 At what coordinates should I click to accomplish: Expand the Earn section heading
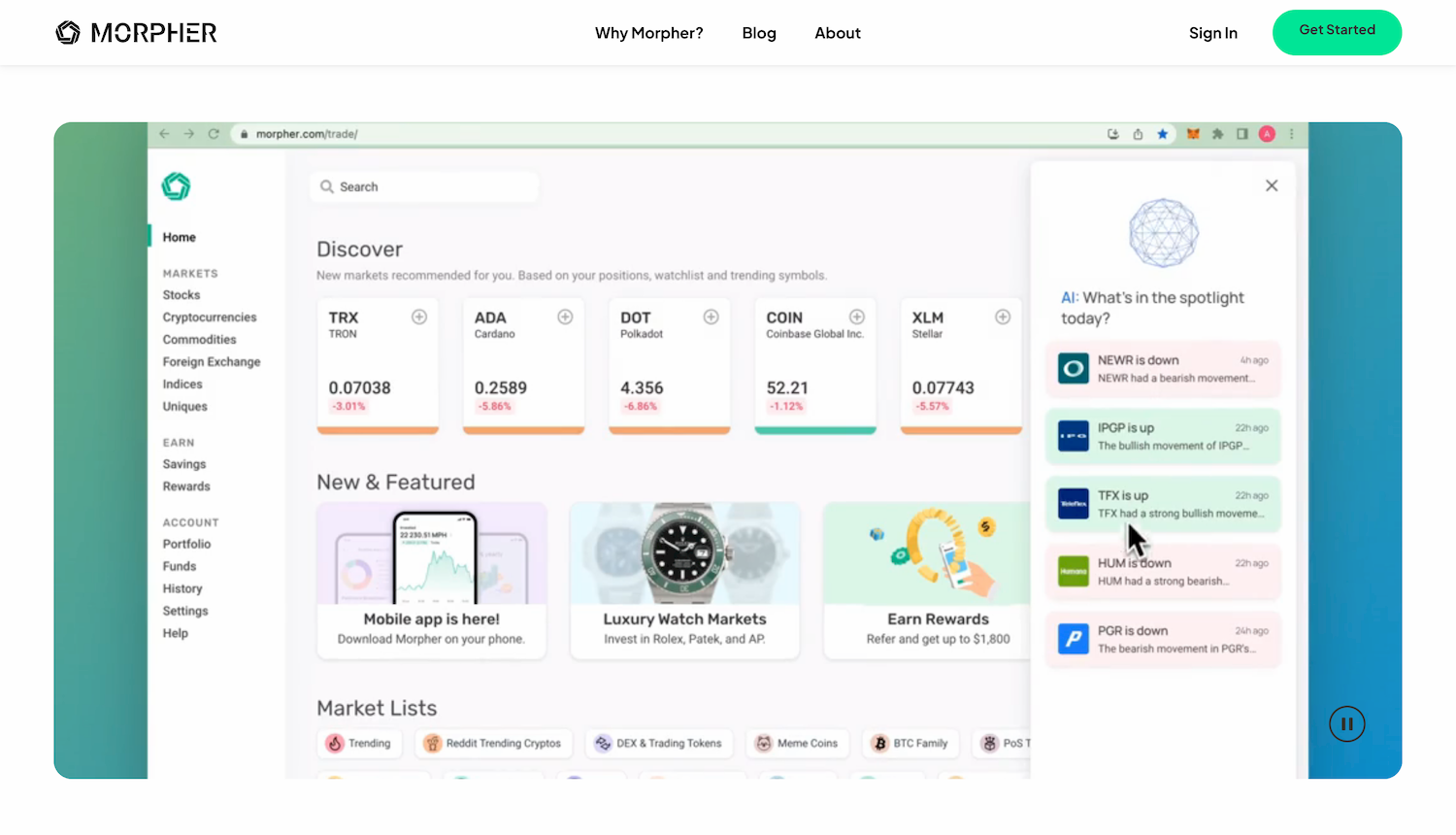coord(179,442)
